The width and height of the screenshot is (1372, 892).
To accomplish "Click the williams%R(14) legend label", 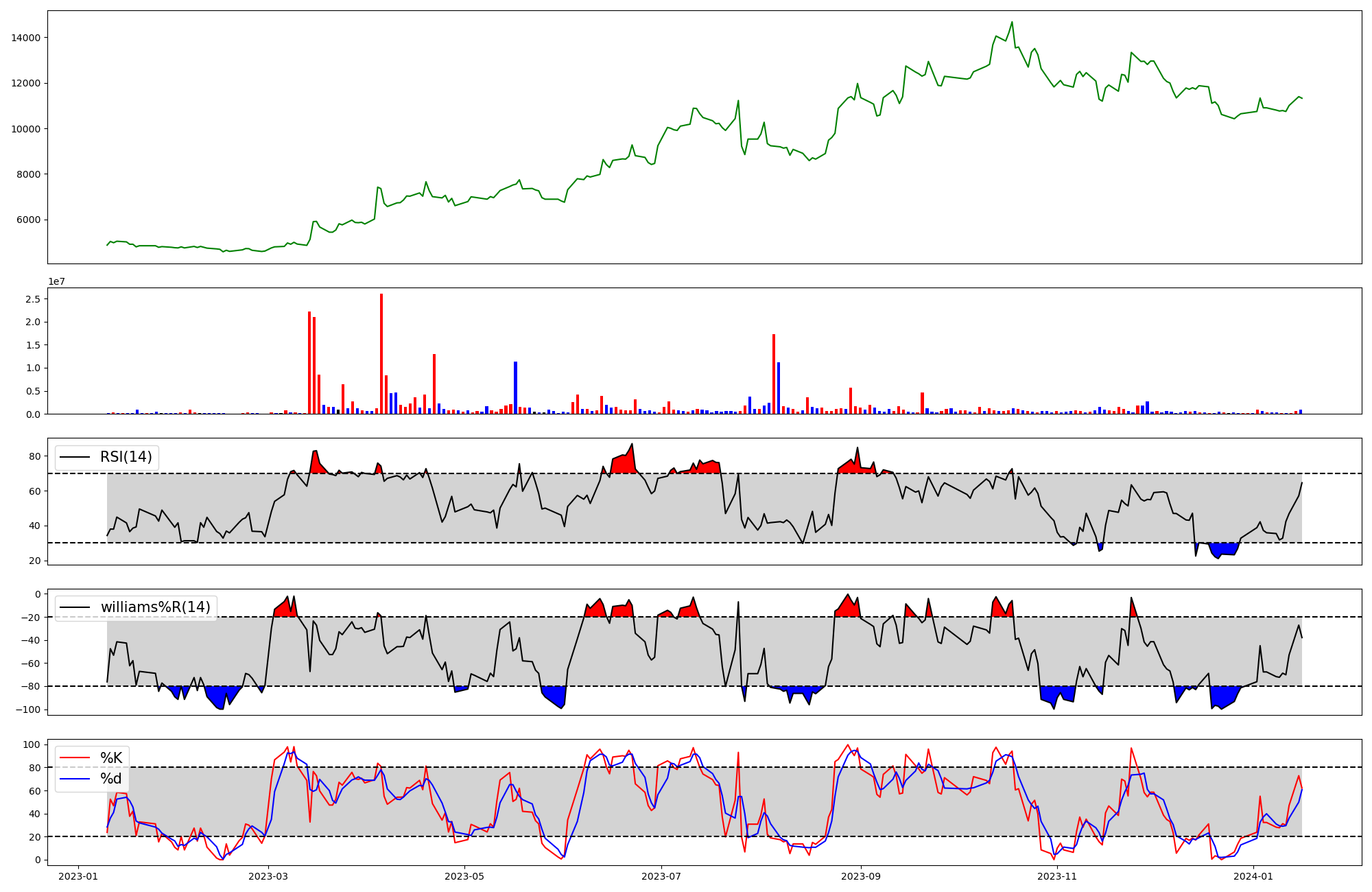I will pos(155,607).
